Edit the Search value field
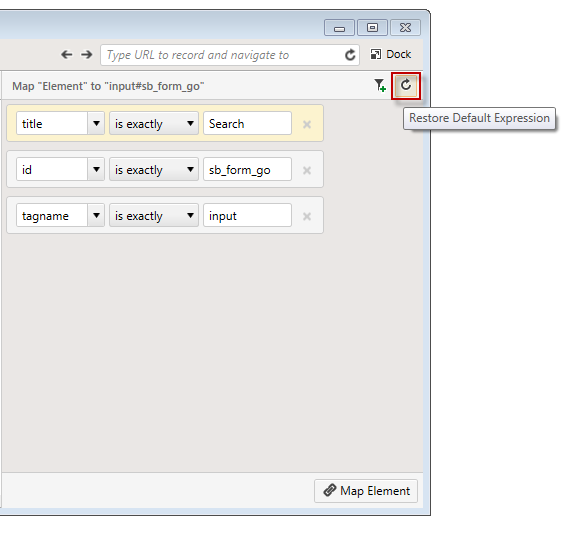The width and height of the screenshot is (580, 550). [x=247, y=123]
